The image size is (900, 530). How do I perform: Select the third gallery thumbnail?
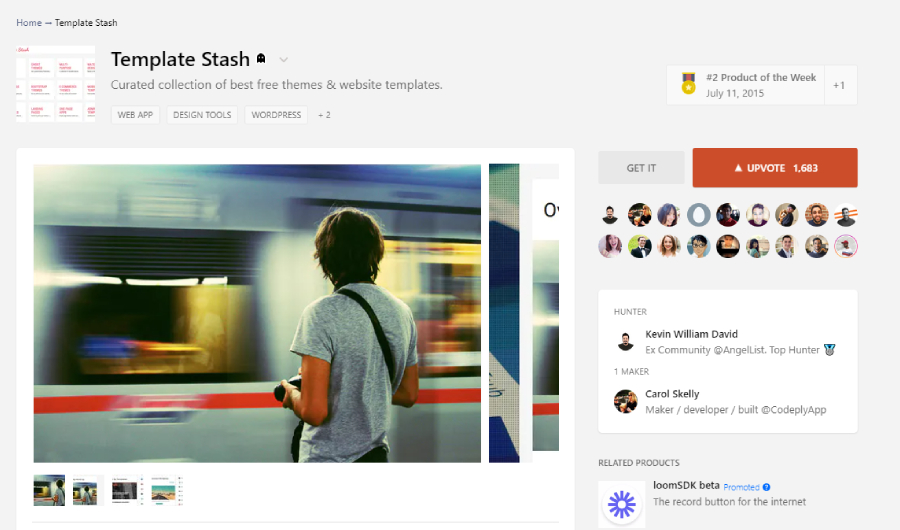click(x=127, y=490)
